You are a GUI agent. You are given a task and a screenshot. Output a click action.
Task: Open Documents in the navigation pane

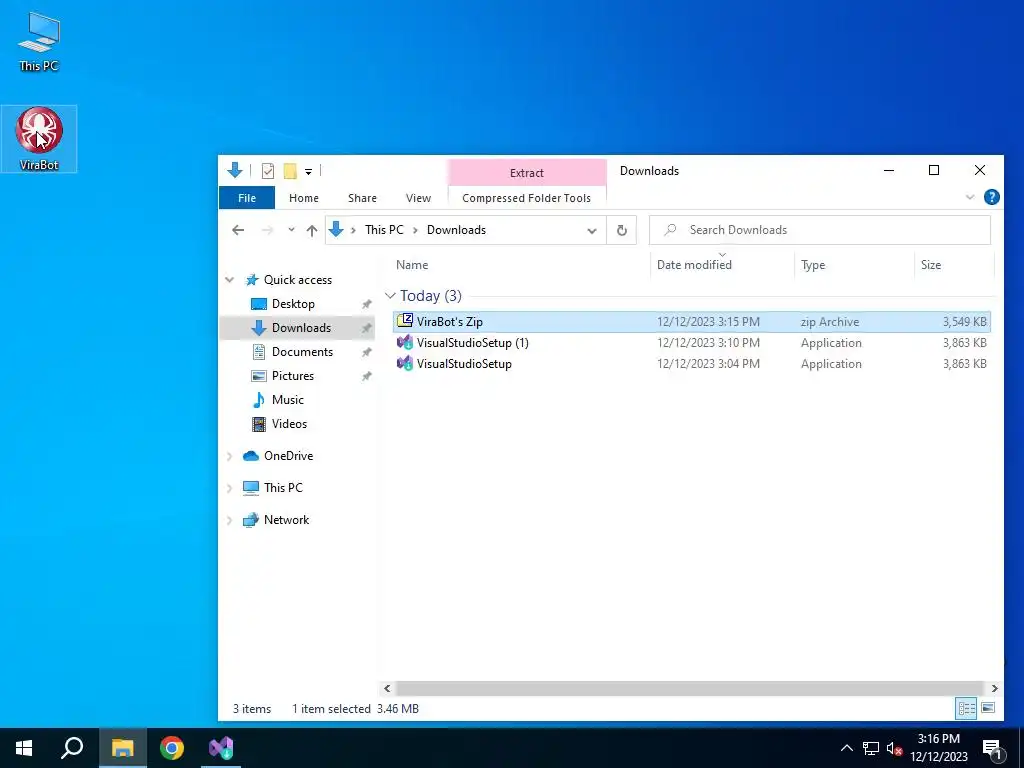302,352
